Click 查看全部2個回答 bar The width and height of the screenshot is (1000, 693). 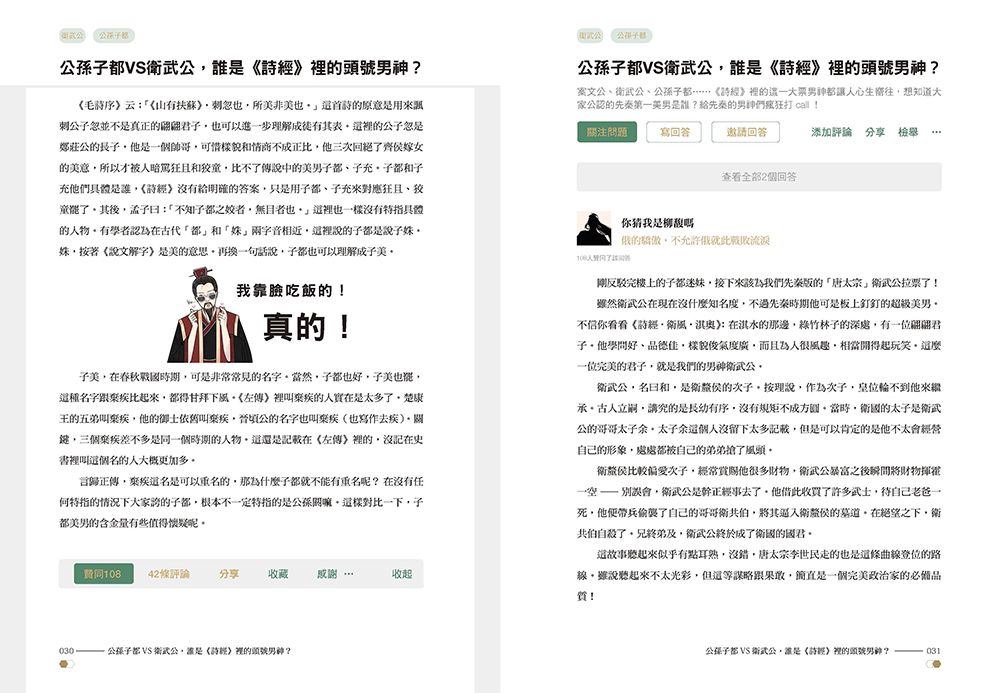point(759,177)
